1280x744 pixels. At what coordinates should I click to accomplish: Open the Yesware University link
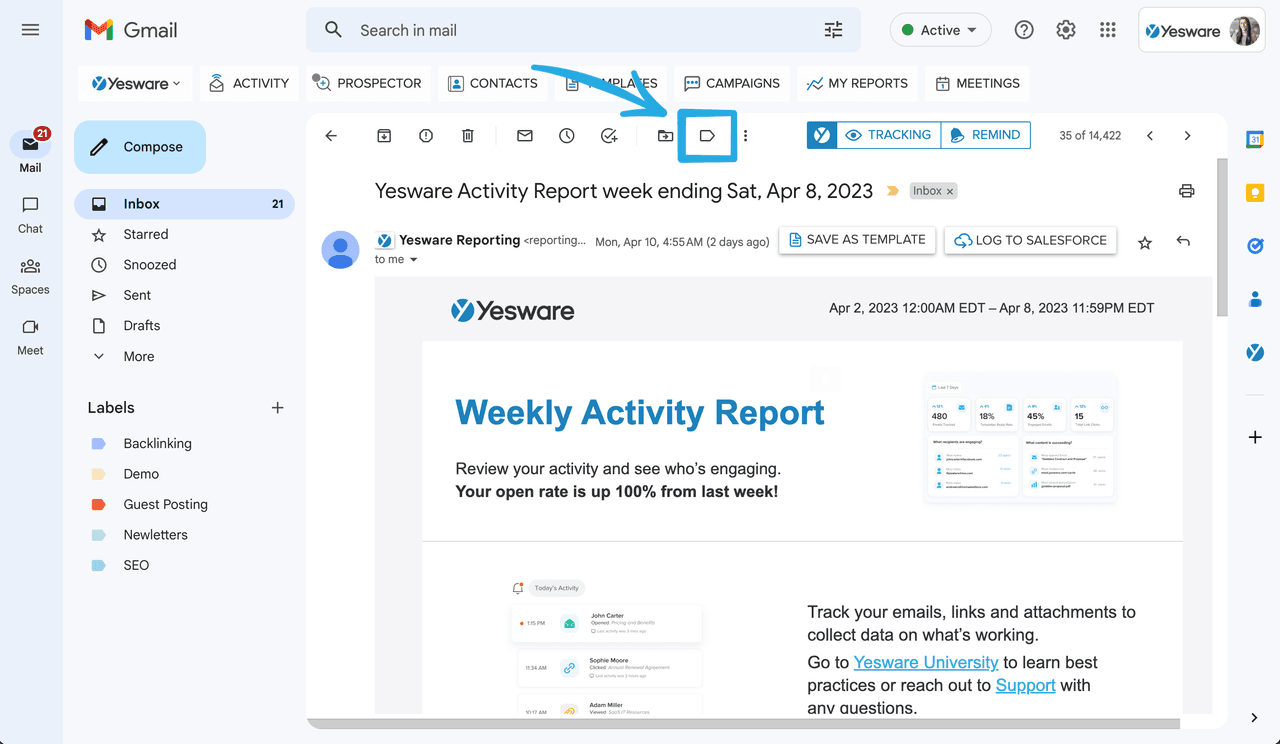(926, 662)
